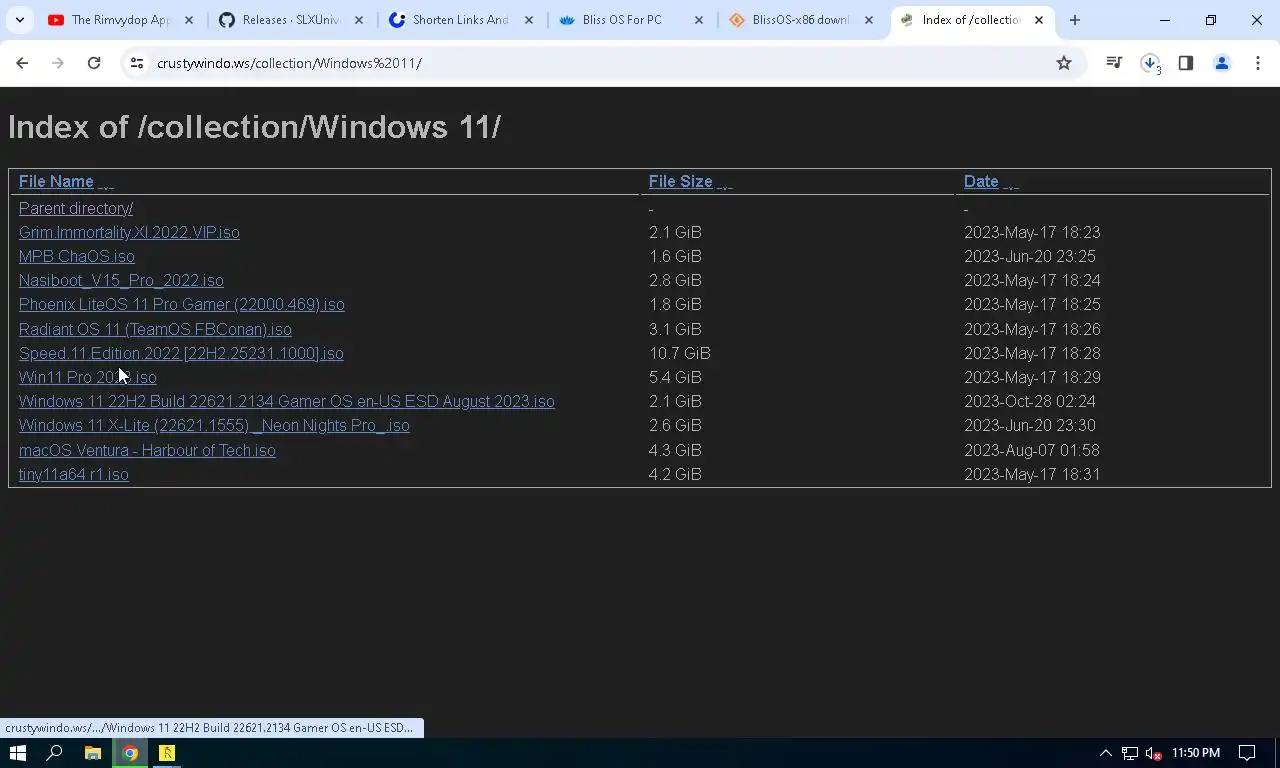This screenshot has width=1280, height=768.
Task: Open File Explorer from taskbar
Action: coord(92,753)
